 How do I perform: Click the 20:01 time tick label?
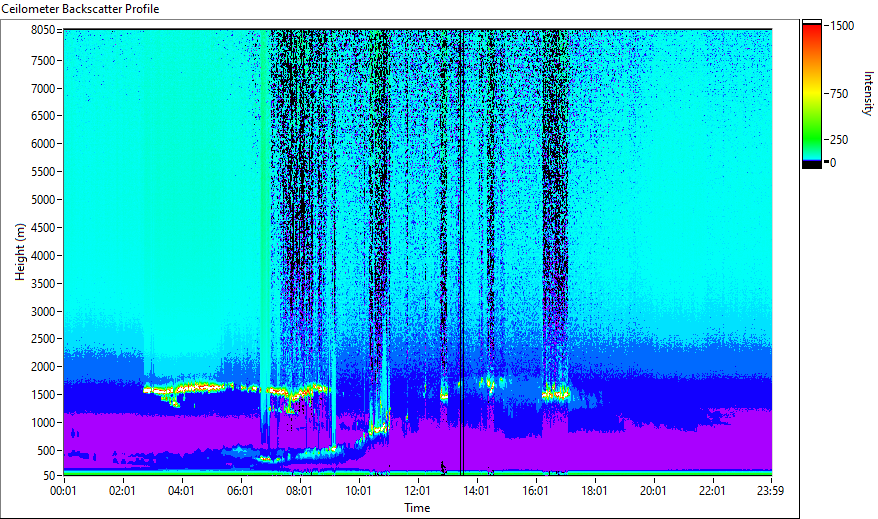click(x=653, y=491)
